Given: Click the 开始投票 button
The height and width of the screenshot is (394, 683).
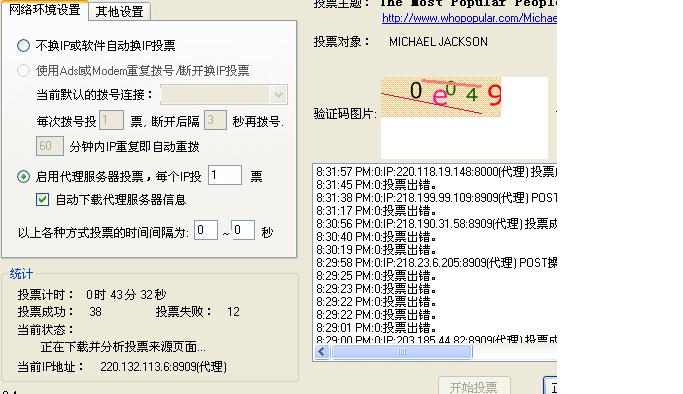Looking at the screenshot, I should pos(474,387).
